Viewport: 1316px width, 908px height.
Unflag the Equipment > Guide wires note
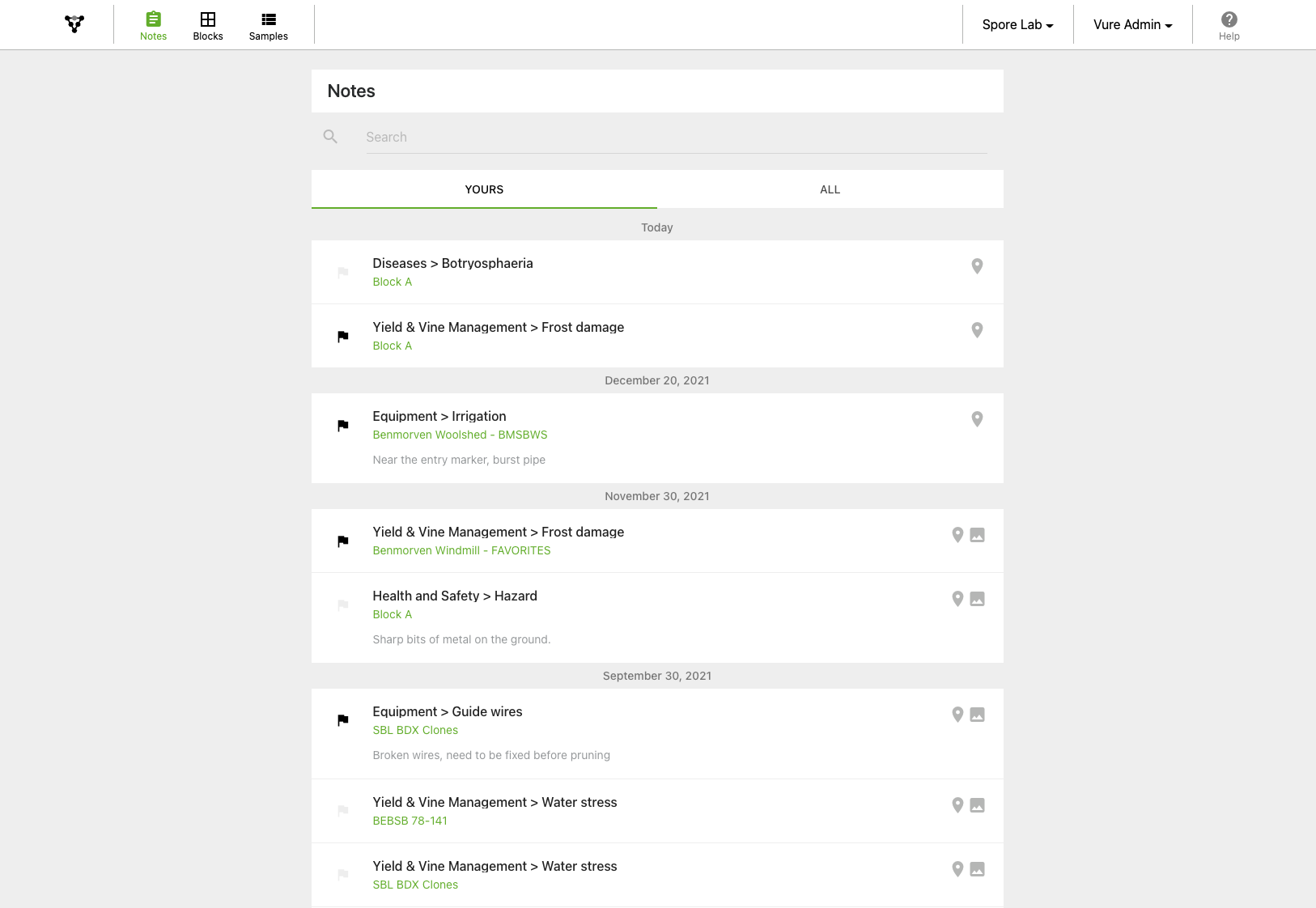(343, 720)
